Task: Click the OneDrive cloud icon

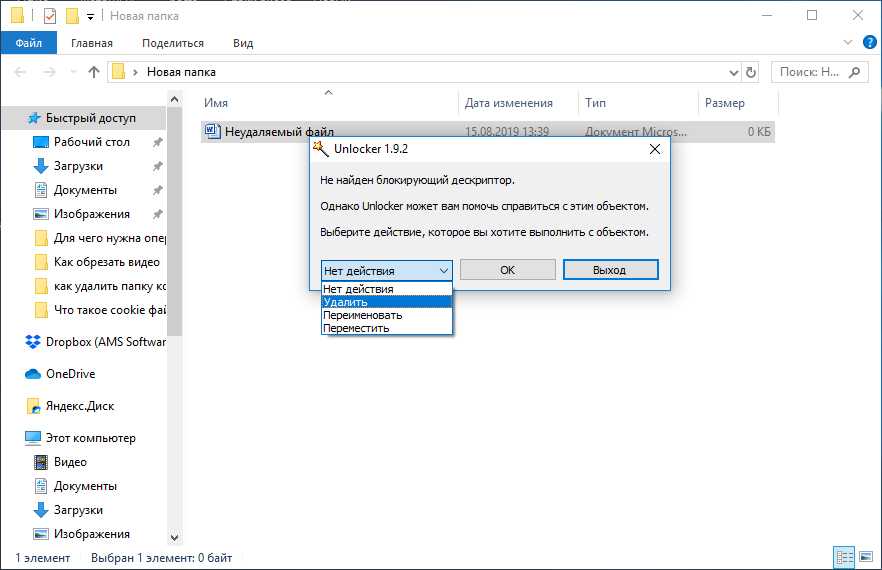Action: [33, 374]
